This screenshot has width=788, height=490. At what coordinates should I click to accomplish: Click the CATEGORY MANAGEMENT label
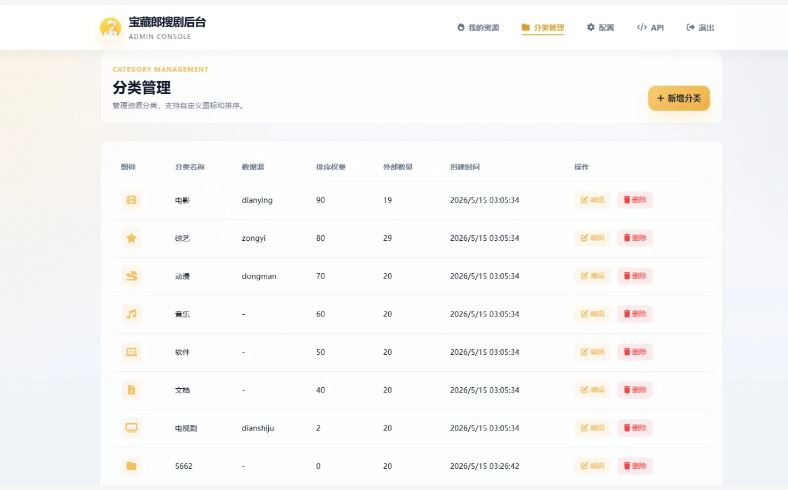point(160,69)
